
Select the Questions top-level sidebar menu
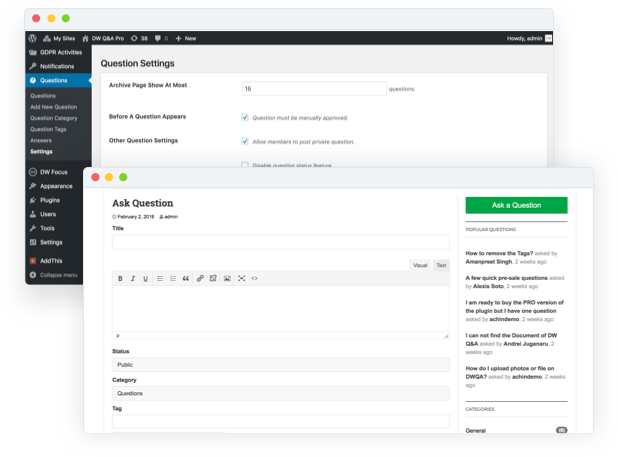tap(58, 80)
